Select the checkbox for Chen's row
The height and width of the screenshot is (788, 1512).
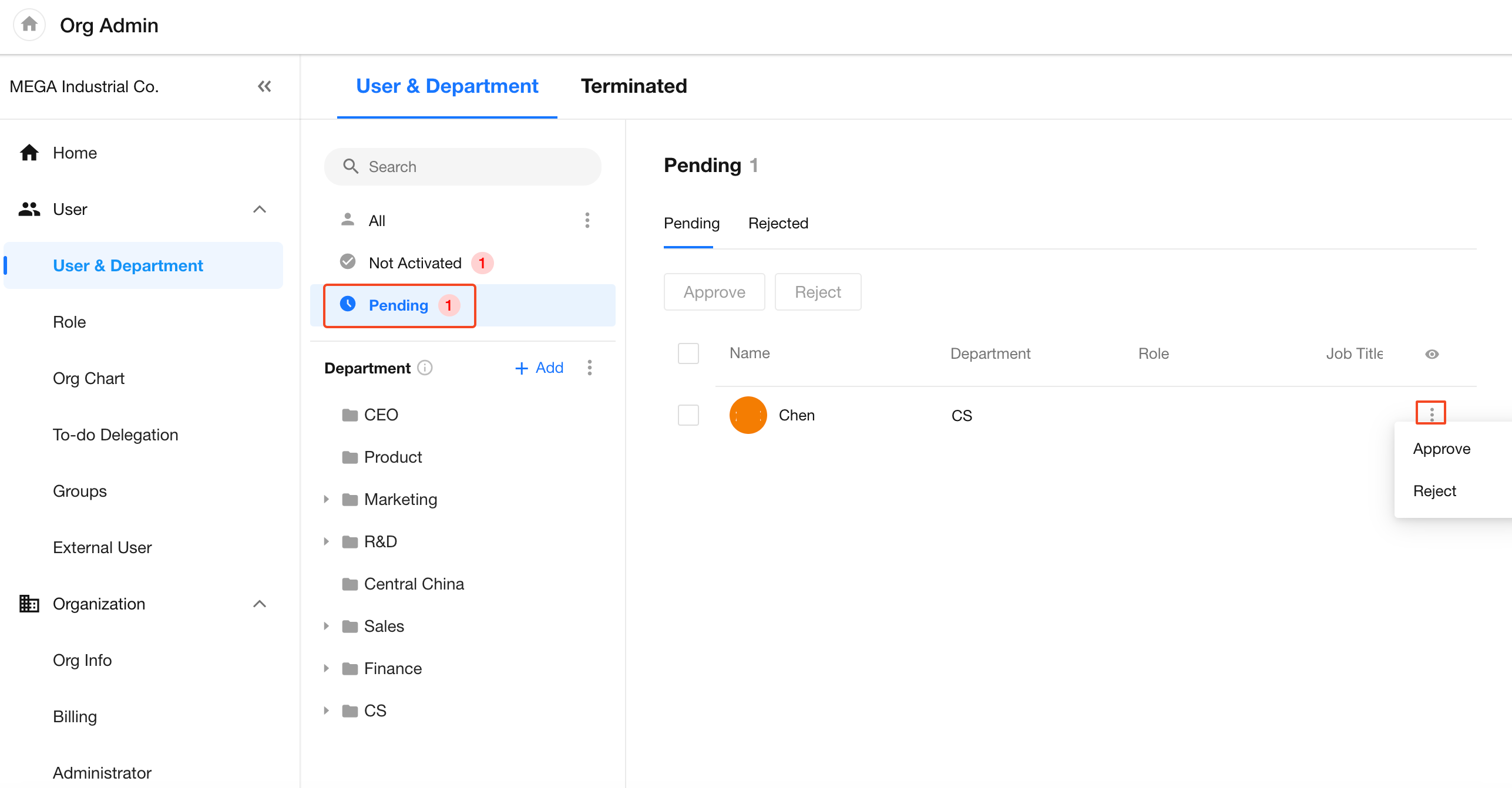(x=688, y=415)
